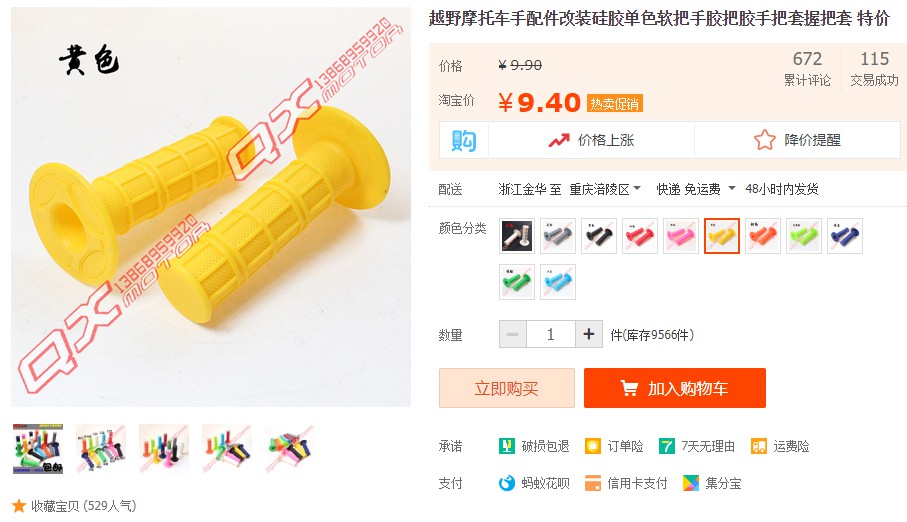907x522 pixels.
Task: Select the yellow grip color option
Action: 722,236
